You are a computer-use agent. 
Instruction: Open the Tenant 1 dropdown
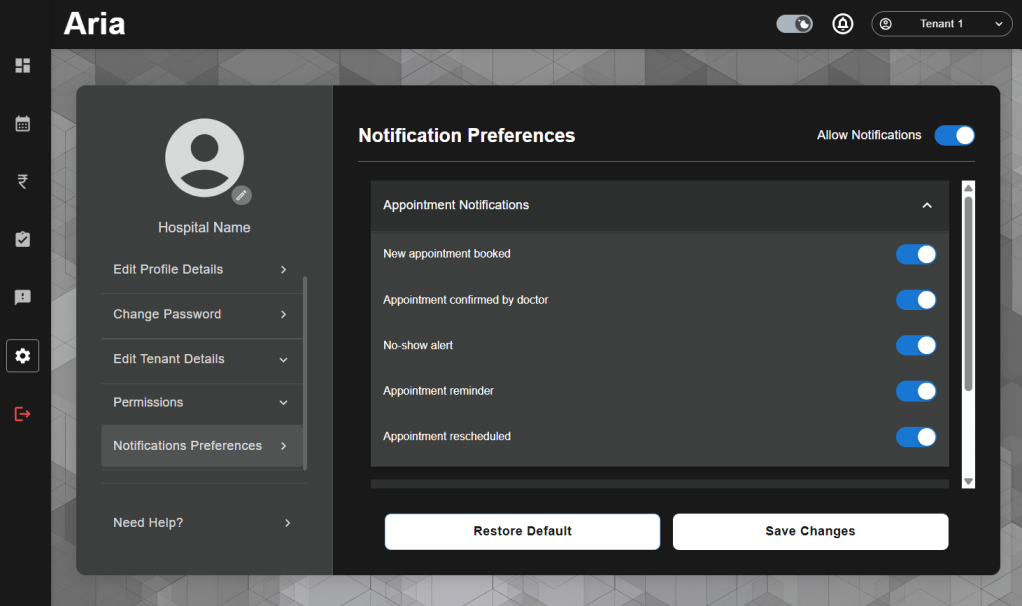(x=941, y=24)
